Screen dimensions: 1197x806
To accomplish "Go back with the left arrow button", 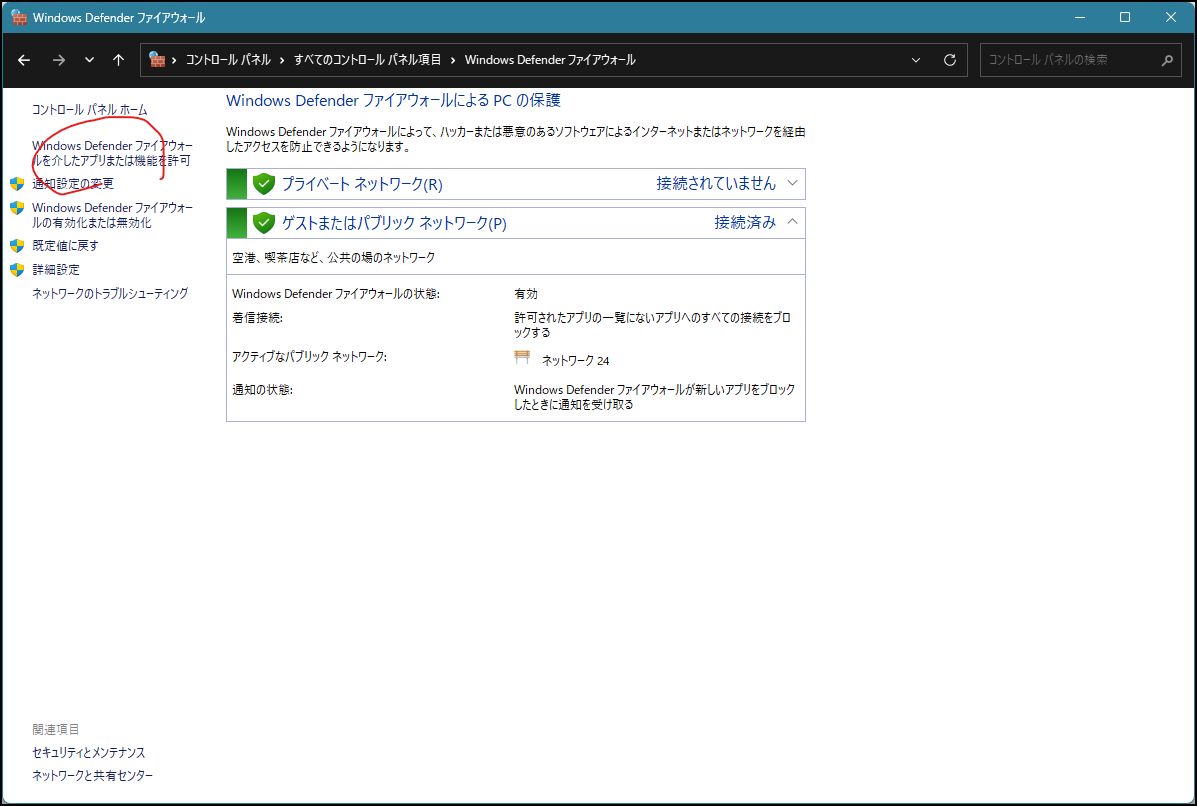I will [24, 60].
